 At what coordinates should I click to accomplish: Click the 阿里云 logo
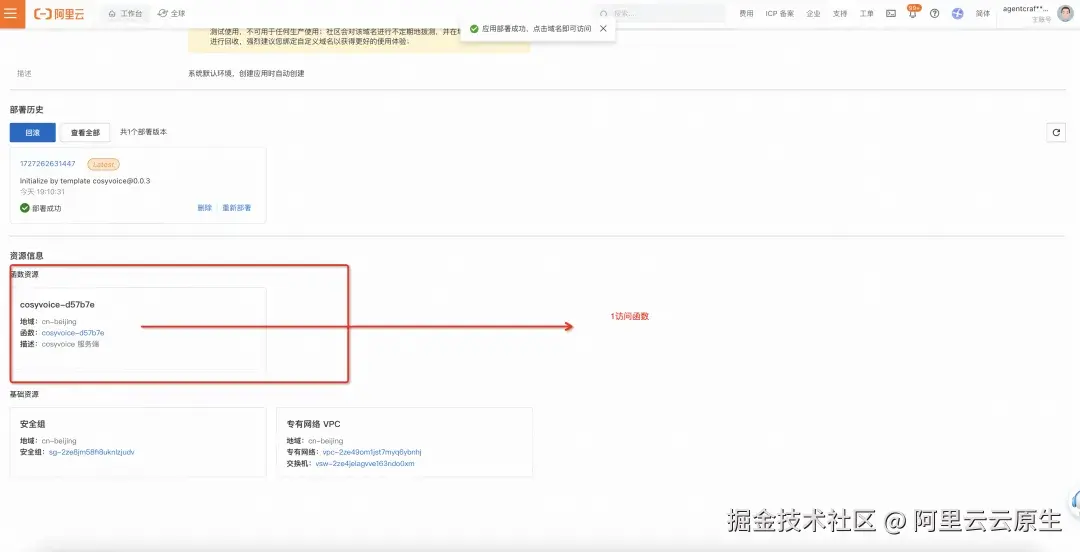point(59,14)
